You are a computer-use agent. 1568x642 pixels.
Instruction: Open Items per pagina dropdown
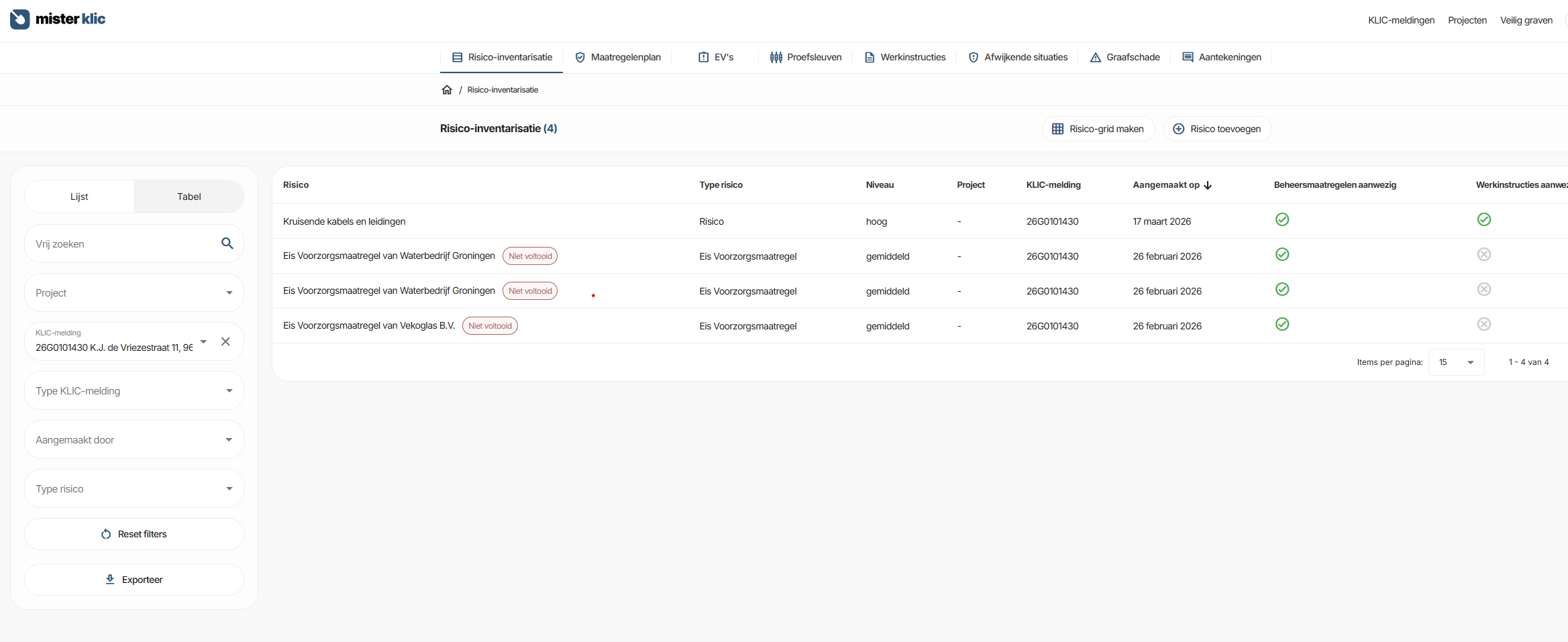[x=1456, y=362]
